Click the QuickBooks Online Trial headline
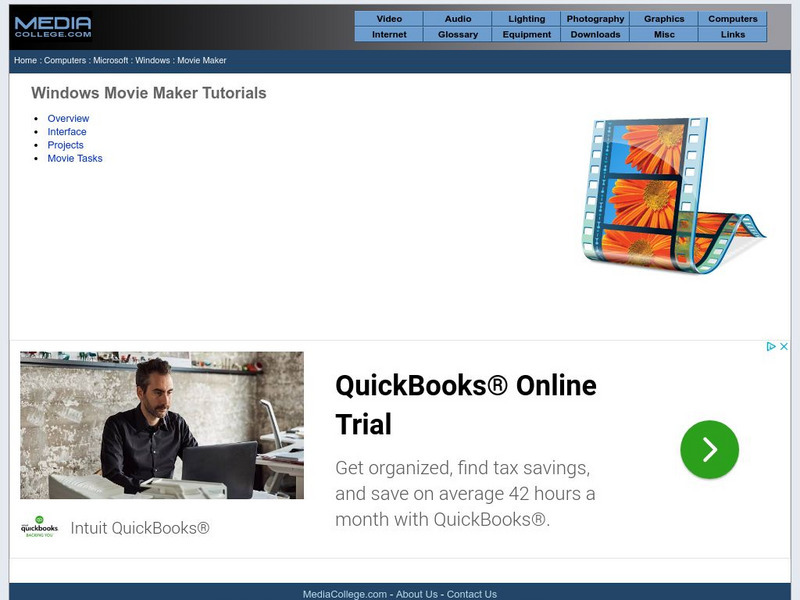Viewport: 800px width, 600px height. pos(466,405)
